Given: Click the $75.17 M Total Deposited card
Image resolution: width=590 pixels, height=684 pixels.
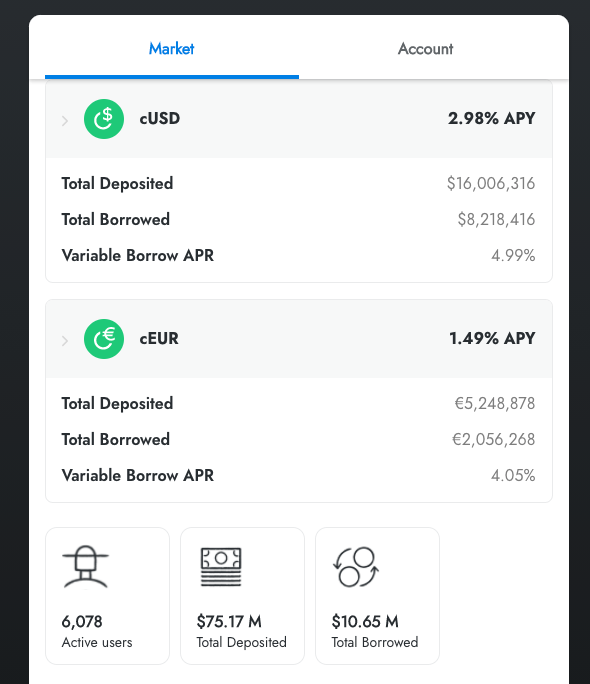Looking at the screenshot, I should pyautogui.click(x=242, y=596).
